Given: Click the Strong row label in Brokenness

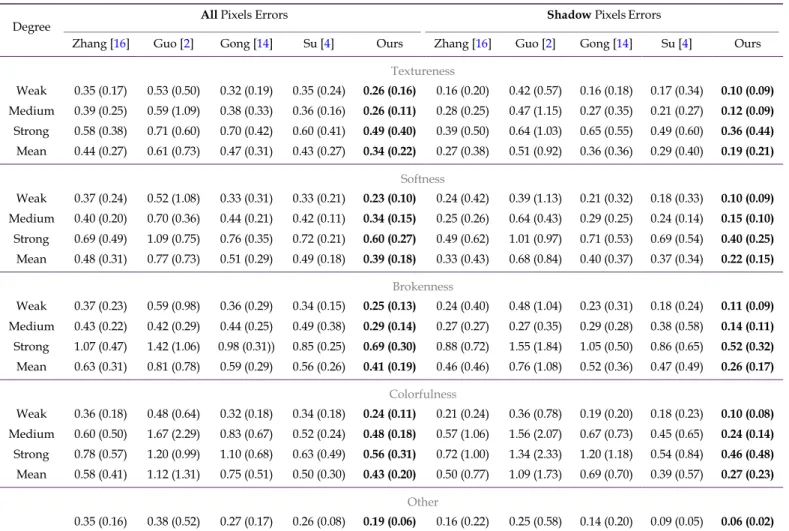Looking at the screenshot, I should click(31, 346).
